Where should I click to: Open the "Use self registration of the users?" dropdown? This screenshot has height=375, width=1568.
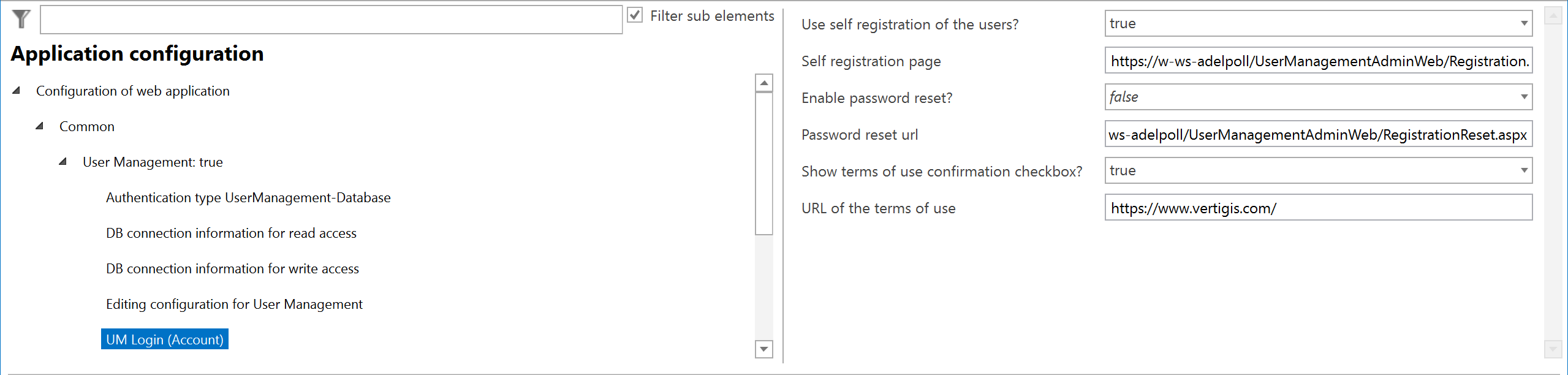(1523, 23)
